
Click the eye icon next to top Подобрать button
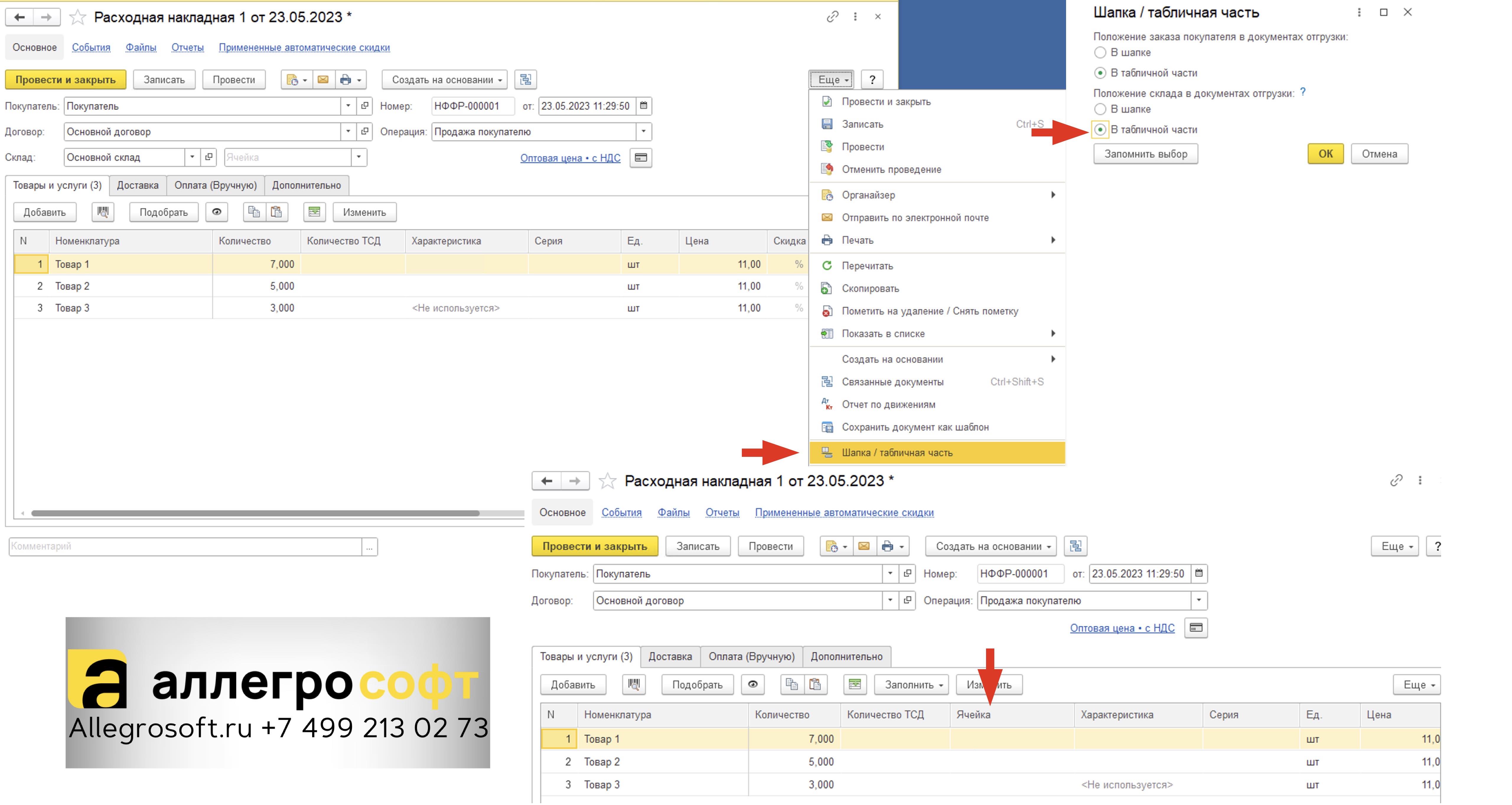216,212
